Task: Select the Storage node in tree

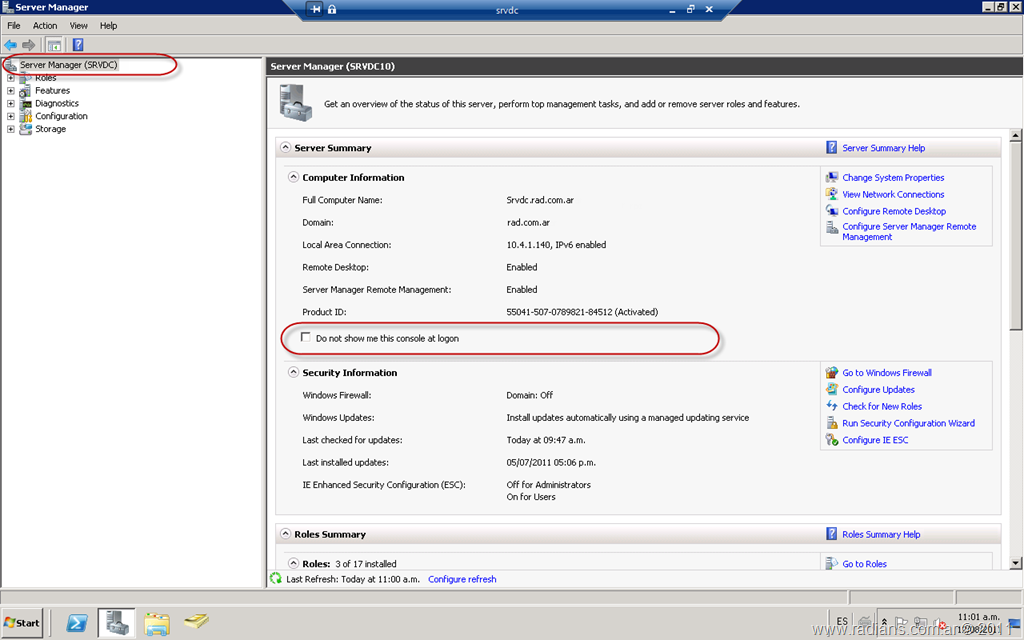Action: (x=50, y=129)
